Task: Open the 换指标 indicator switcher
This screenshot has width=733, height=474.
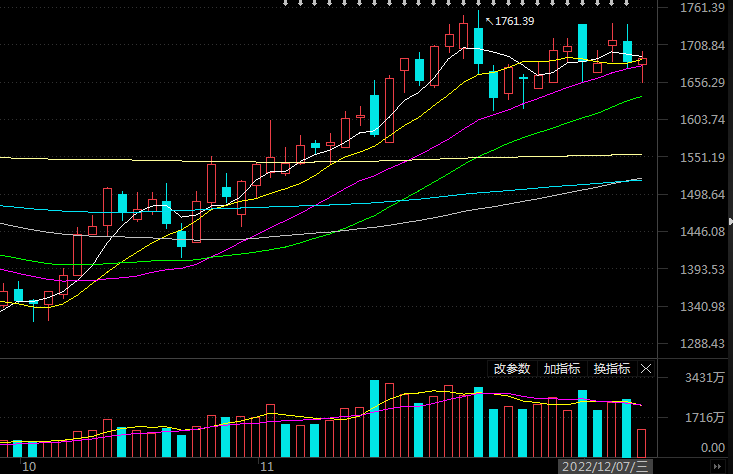Action: [611, 369]
